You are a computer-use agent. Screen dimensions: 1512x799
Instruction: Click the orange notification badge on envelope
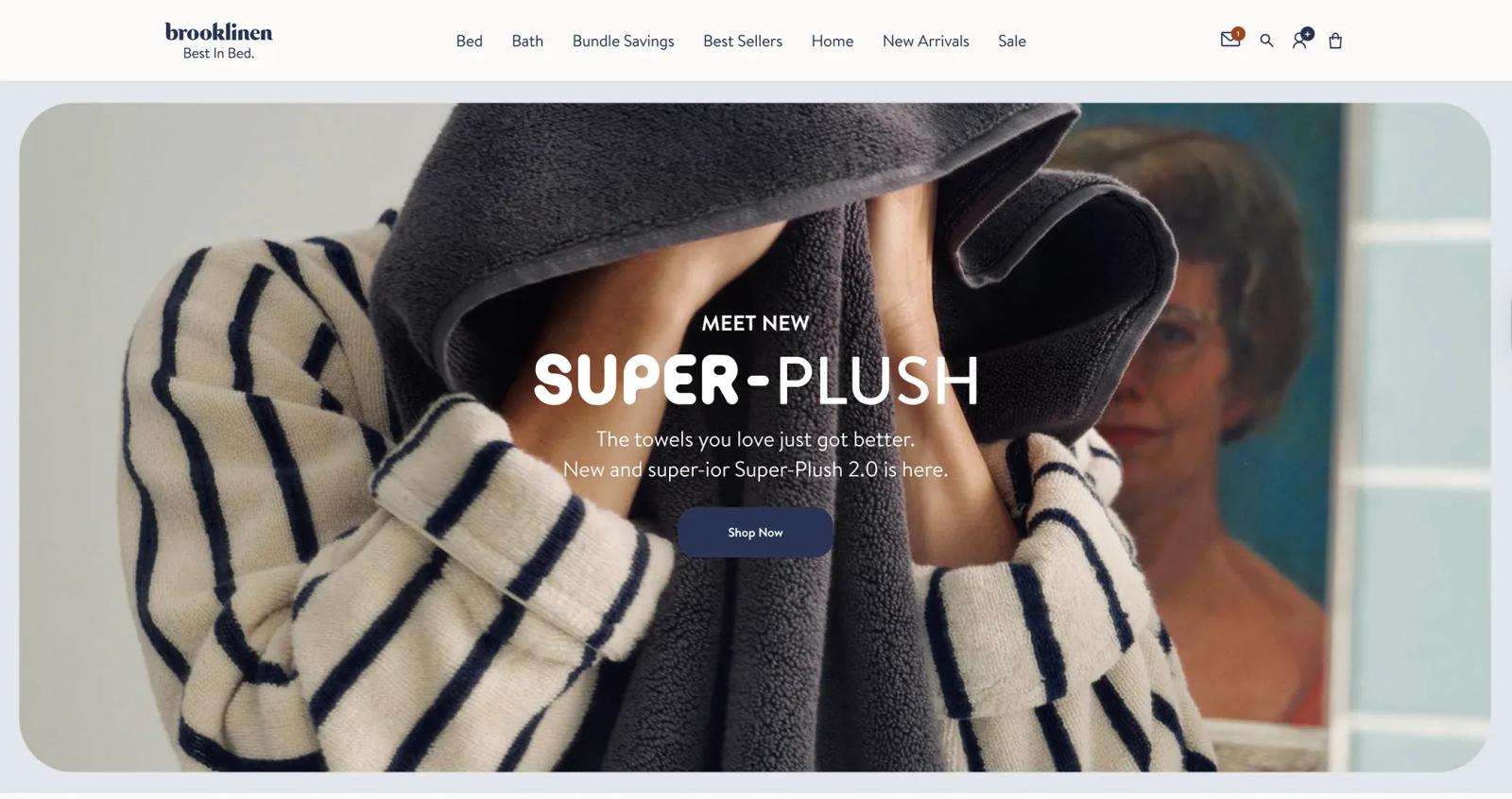pyautogui.click(x=1238, y=33)
